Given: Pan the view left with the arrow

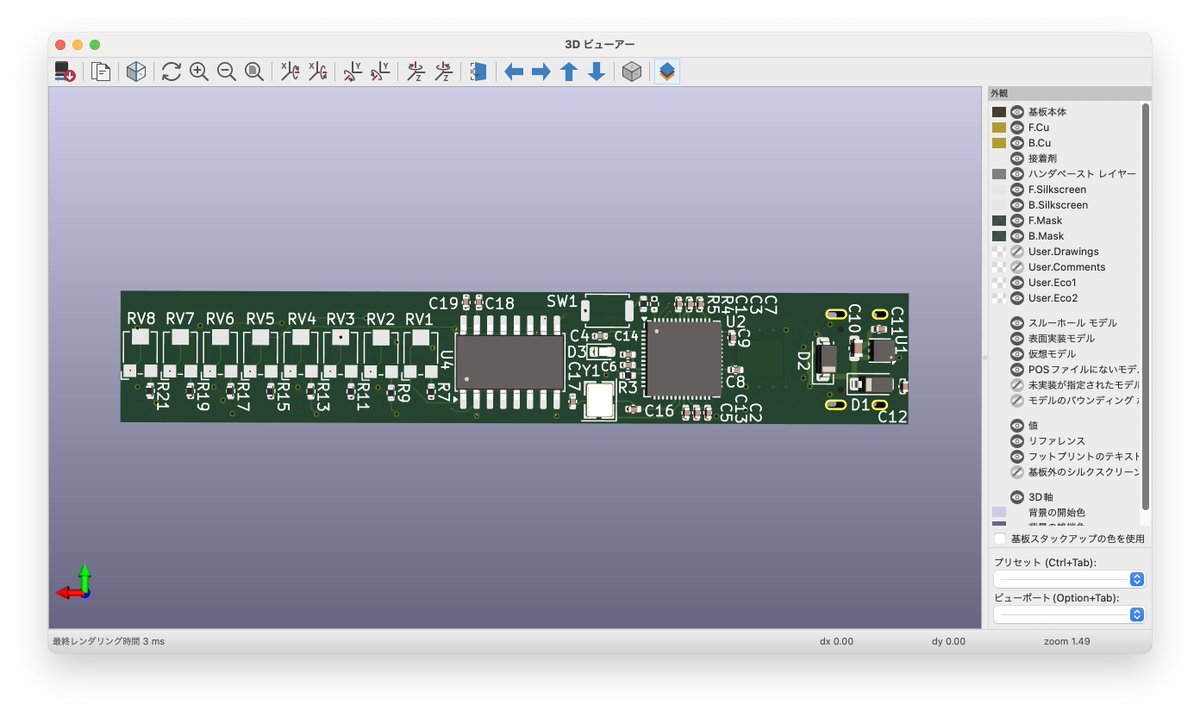Looking at the screenshot, I should click(x=514, y=71).
